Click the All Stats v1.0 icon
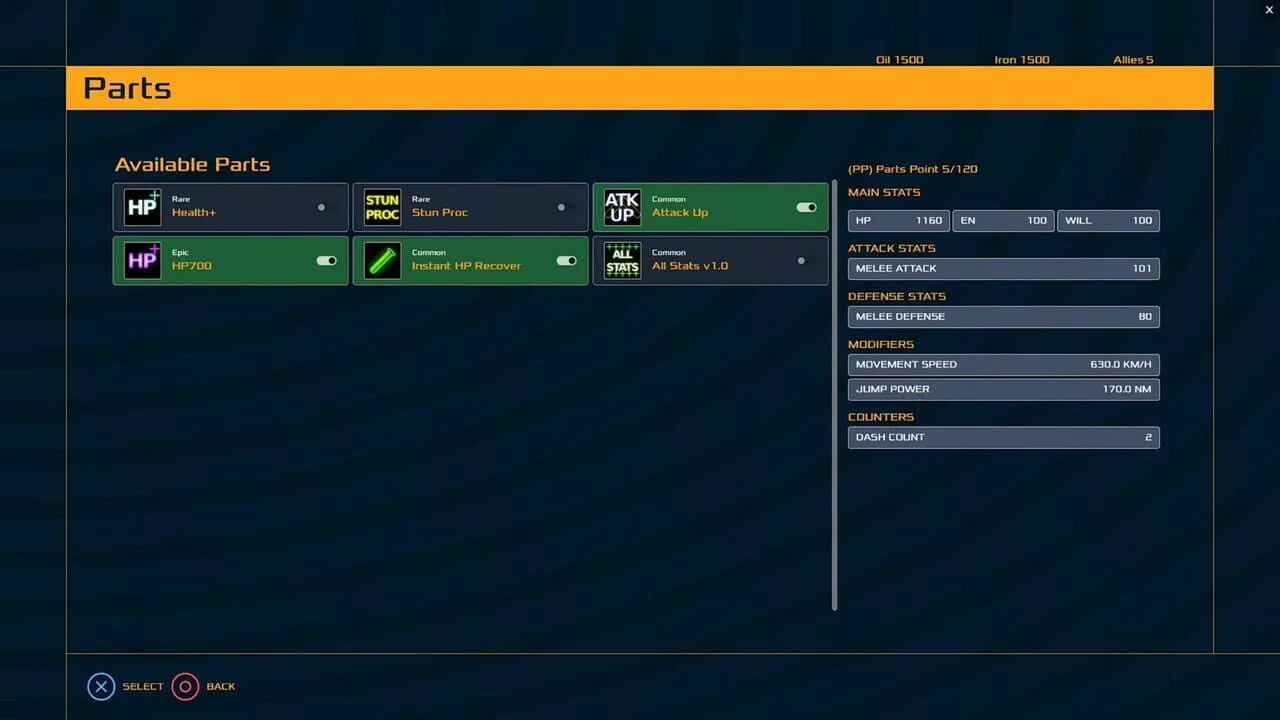Screen dimensions: 1280x720 (x=622, y=261)
